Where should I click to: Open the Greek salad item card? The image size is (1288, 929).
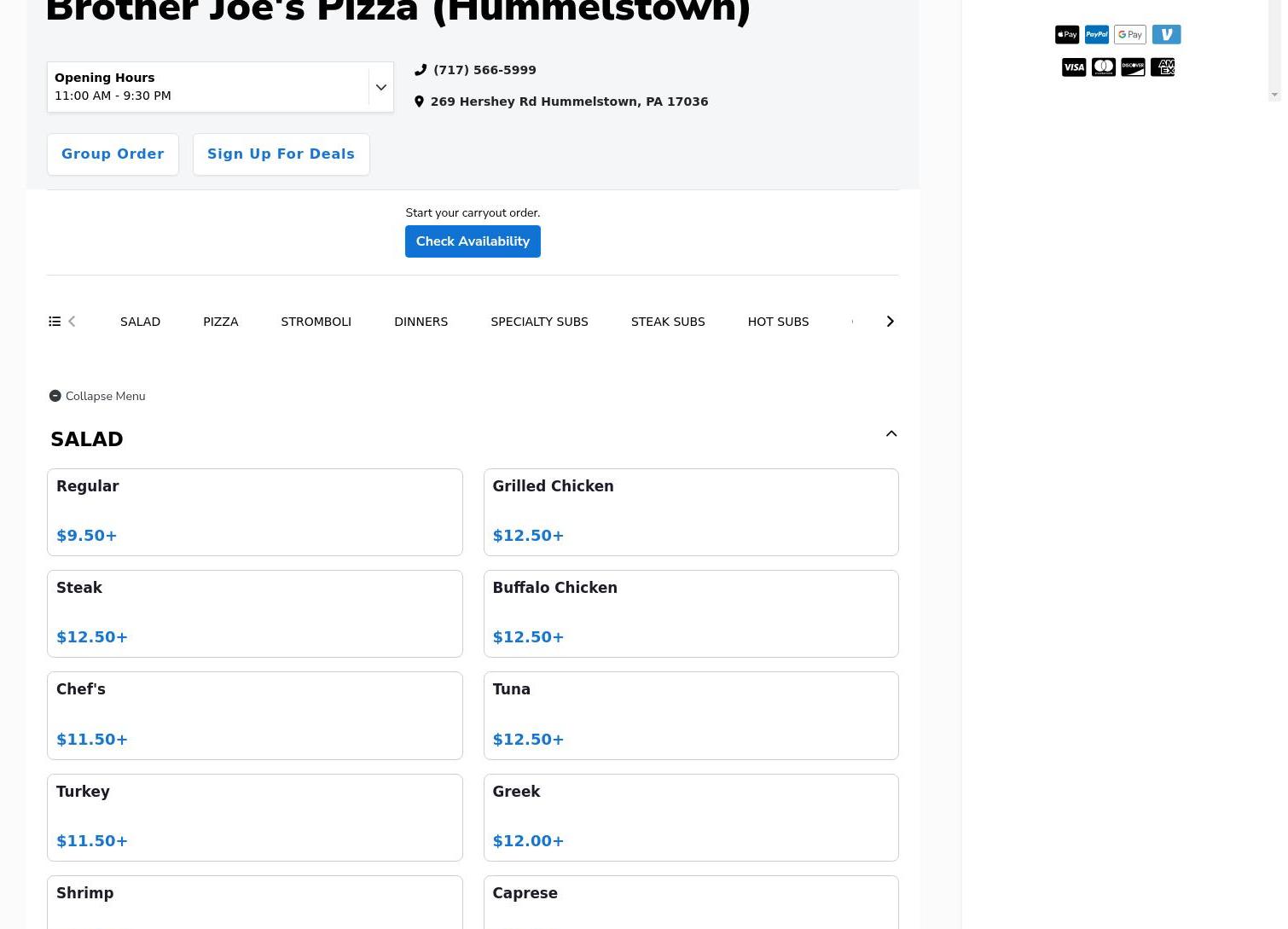pos(691,817)
